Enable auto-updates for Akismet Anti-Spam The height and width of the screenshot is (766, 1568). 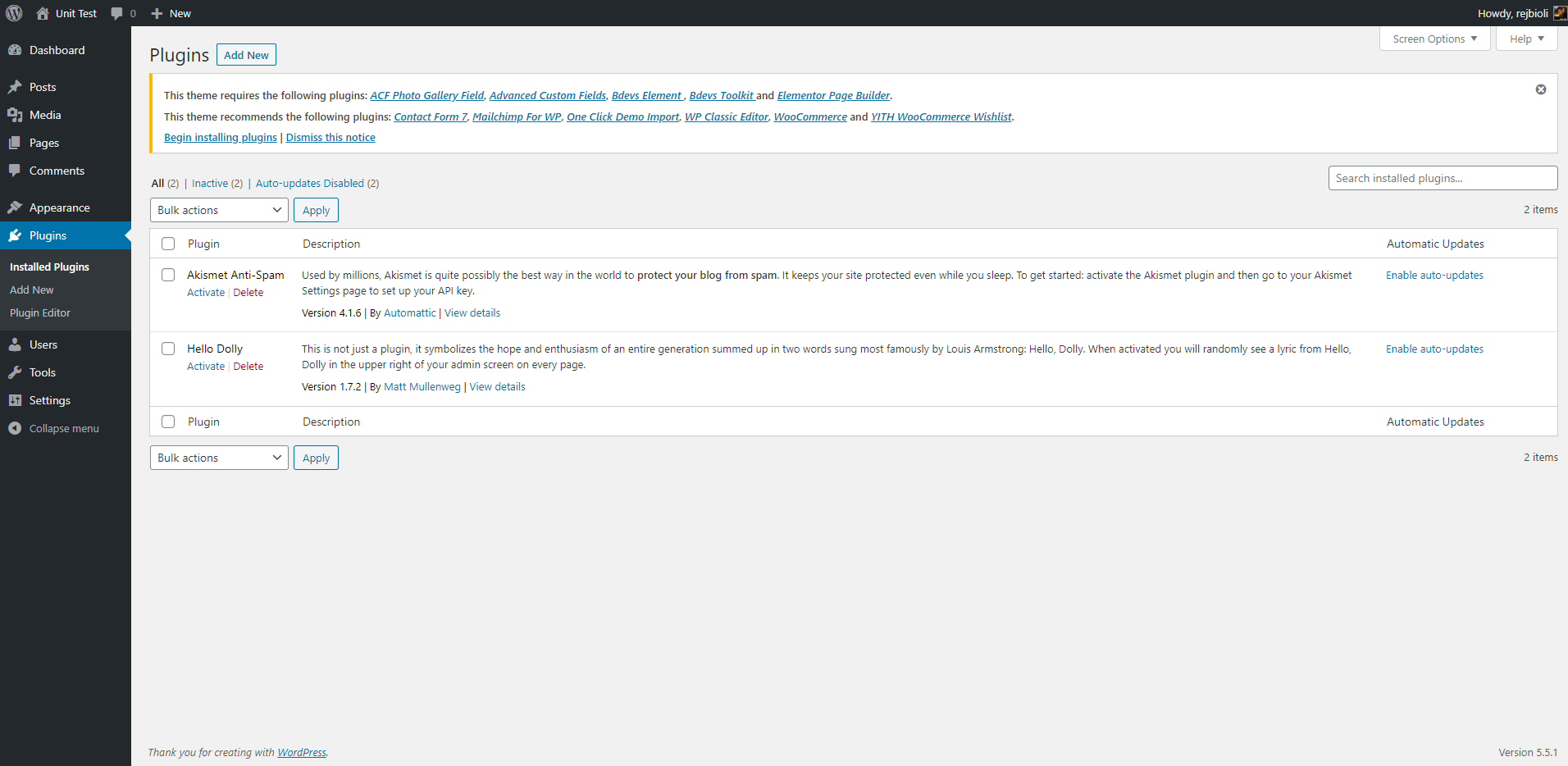click(1434, 275)
